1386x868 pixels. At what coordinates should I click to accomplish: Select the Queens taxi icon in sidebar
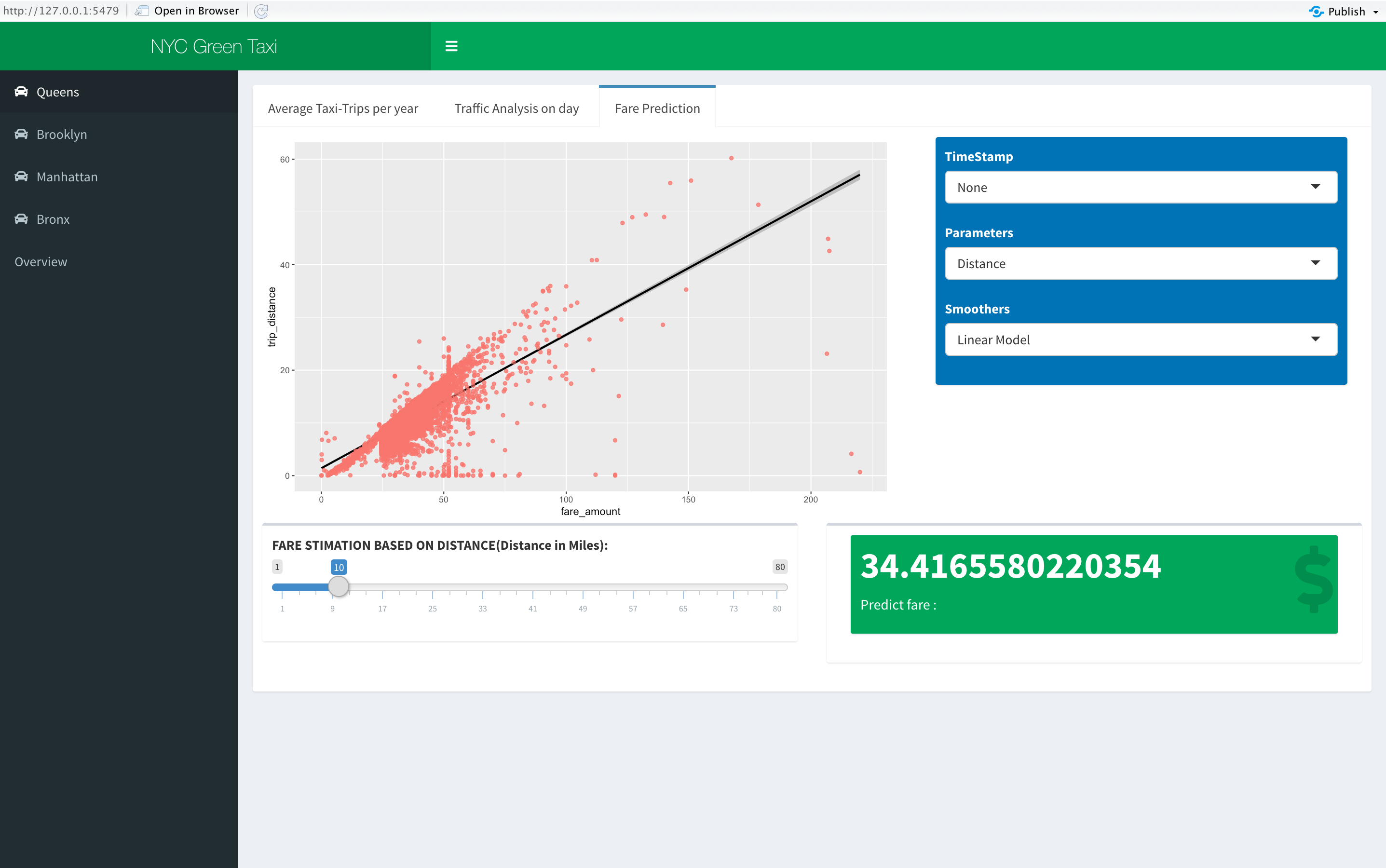(22, 91)
